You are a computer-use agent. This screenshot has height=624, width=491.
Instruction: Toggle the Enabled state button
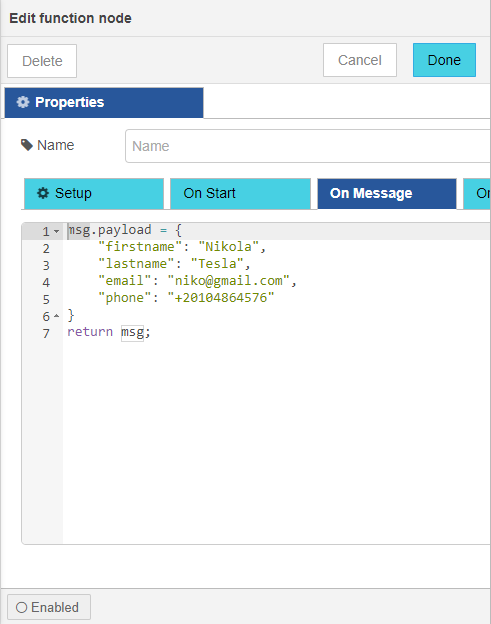coord(49,607)
